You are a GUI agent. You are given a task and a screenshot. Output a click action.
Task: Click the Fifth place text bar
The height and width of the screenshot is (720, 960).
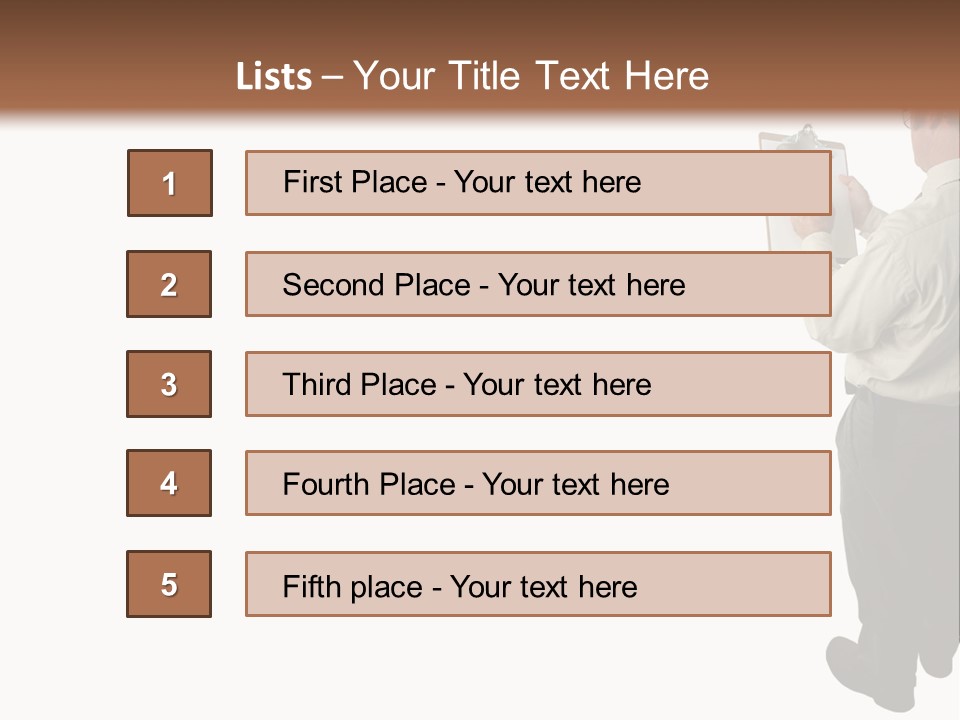[x=538, y=584]
